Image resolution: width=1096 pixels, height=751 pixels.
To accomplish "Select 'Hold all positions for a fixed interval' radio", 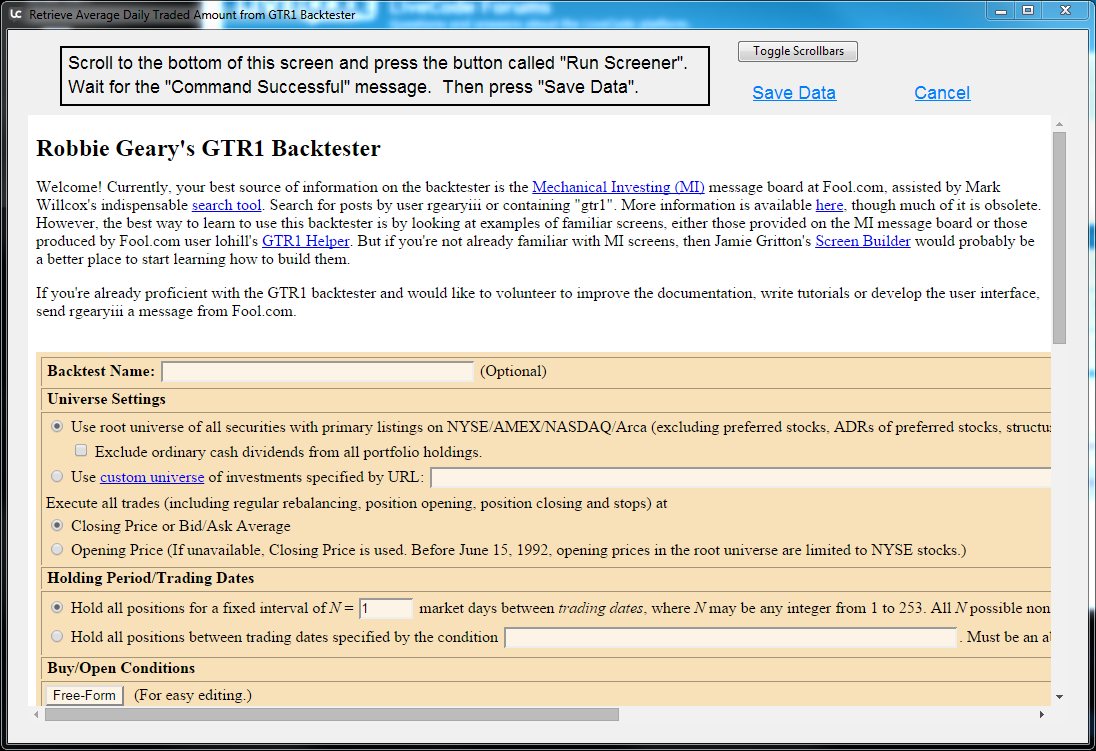I will [57, 608].
